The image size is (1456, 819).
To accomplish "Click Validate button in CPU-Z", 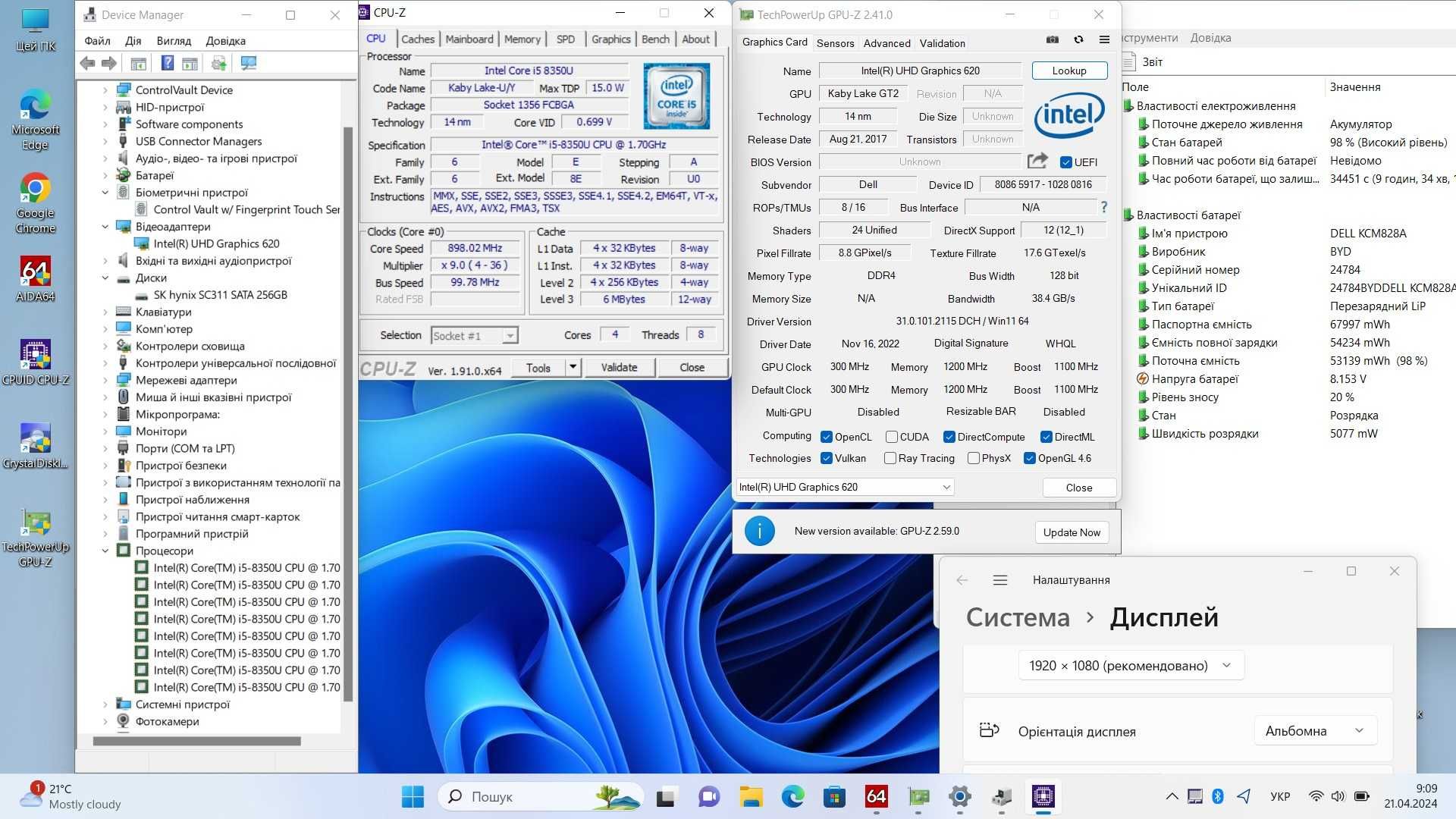I will tap(619, 367).
